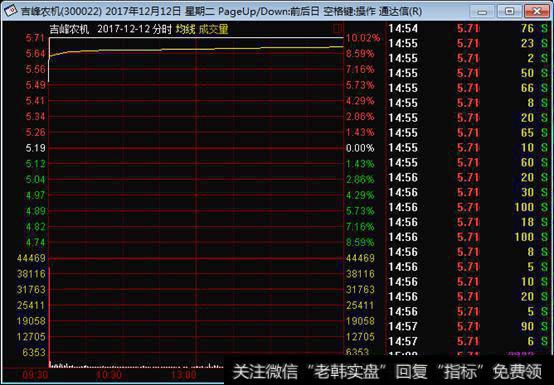Click the 25411 volume label on the right axis

[360, 305]
